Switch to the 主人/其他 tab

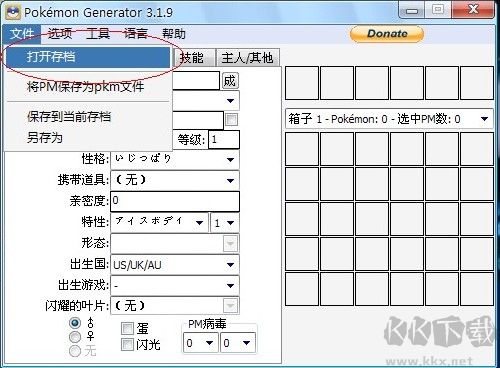(247, 58)
